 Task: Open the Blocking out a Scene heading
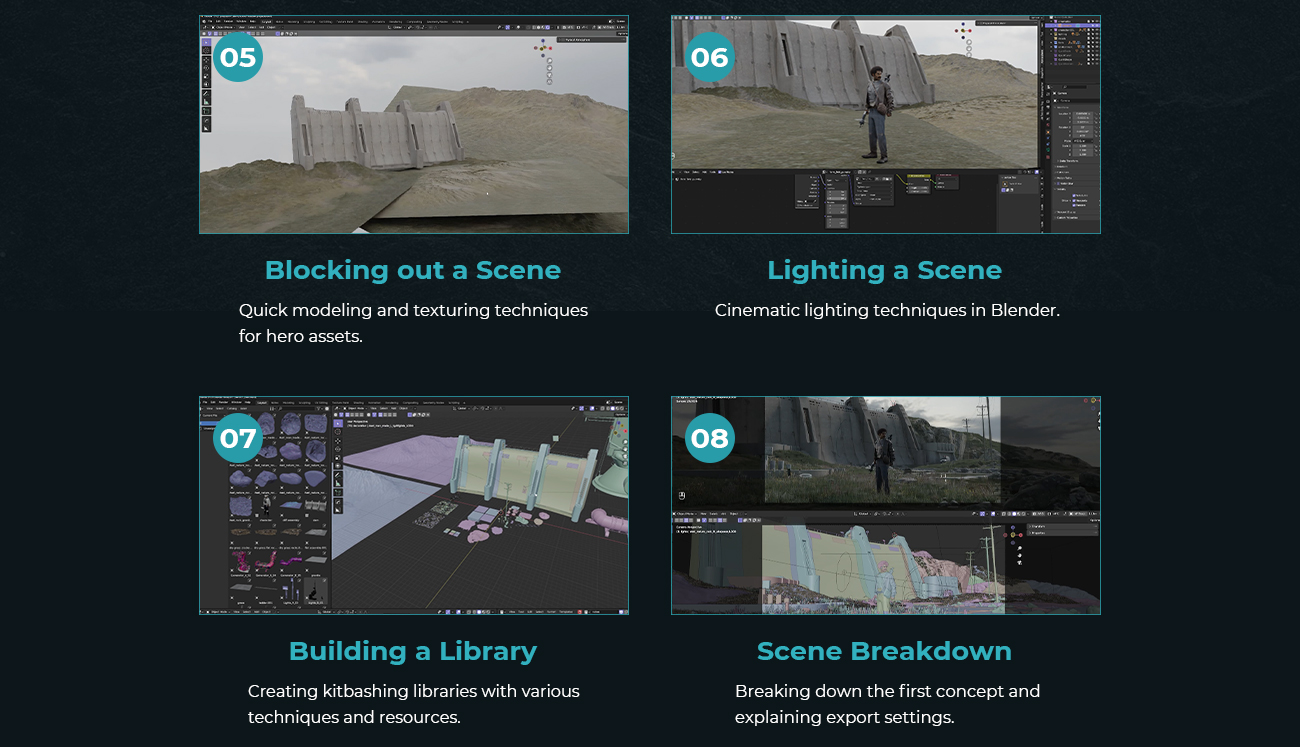click(x=412, y=270)
